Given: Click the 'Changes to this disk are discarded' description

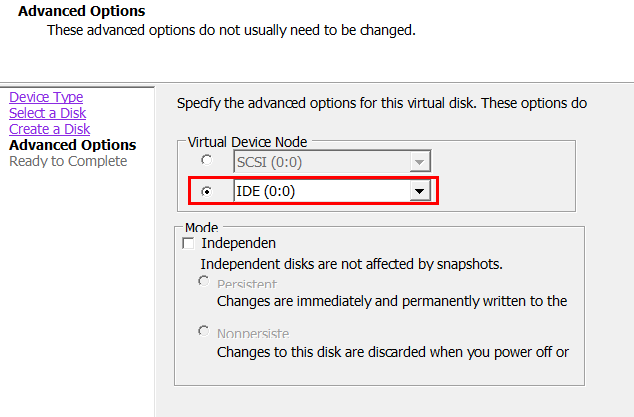Looking at the screenshot, I should (393, 351).
